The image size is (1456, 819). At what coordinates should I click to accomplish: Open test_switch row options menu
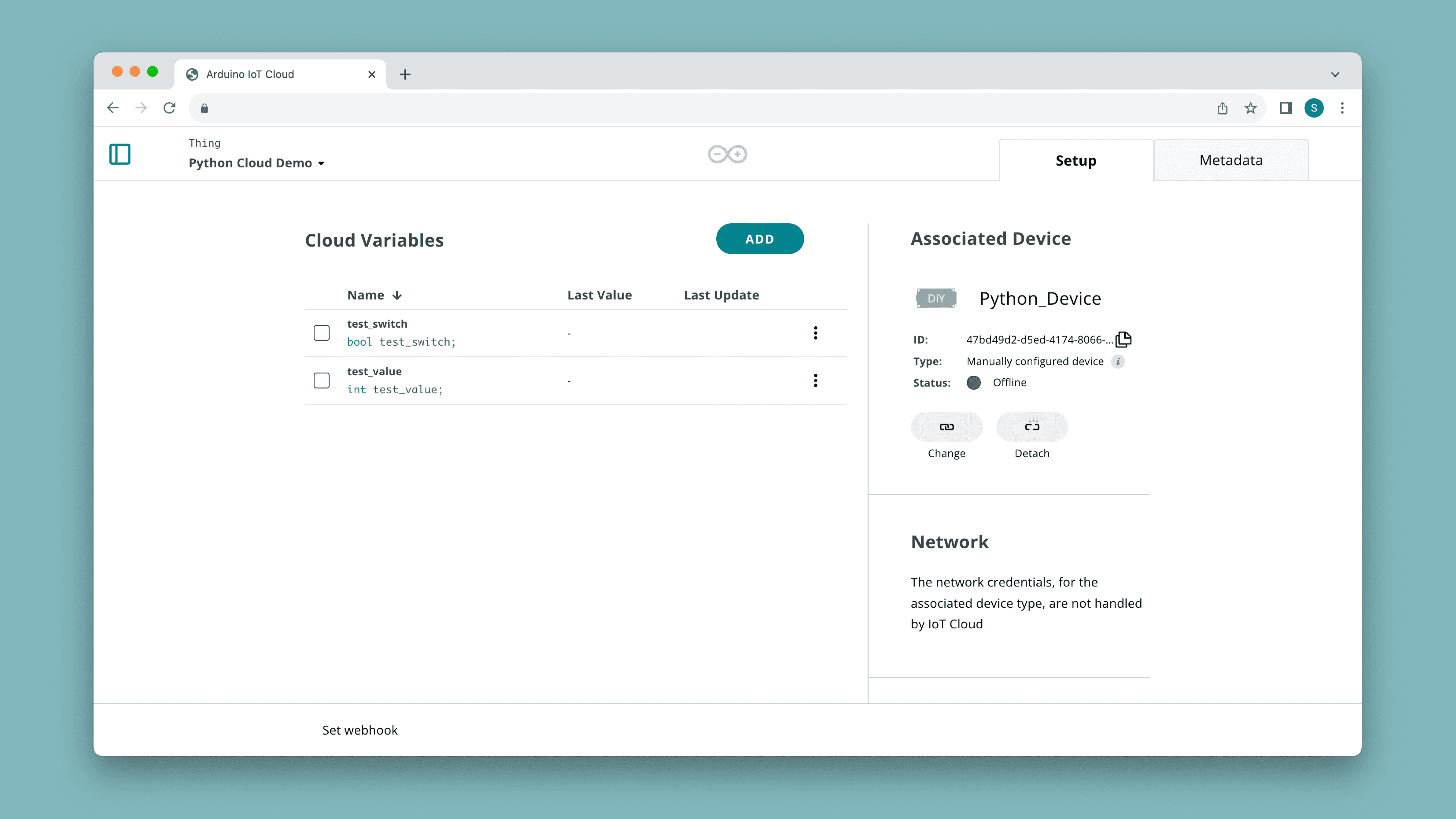click(x=815, y=333)
